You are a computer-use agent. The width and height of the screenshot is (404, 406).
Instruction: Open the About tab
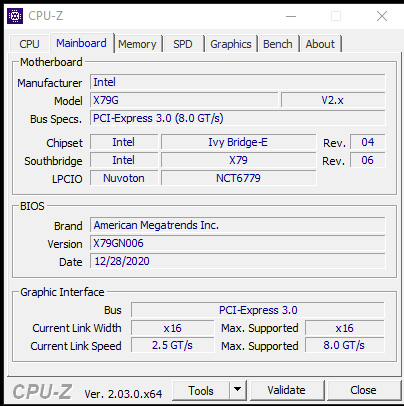320,44
